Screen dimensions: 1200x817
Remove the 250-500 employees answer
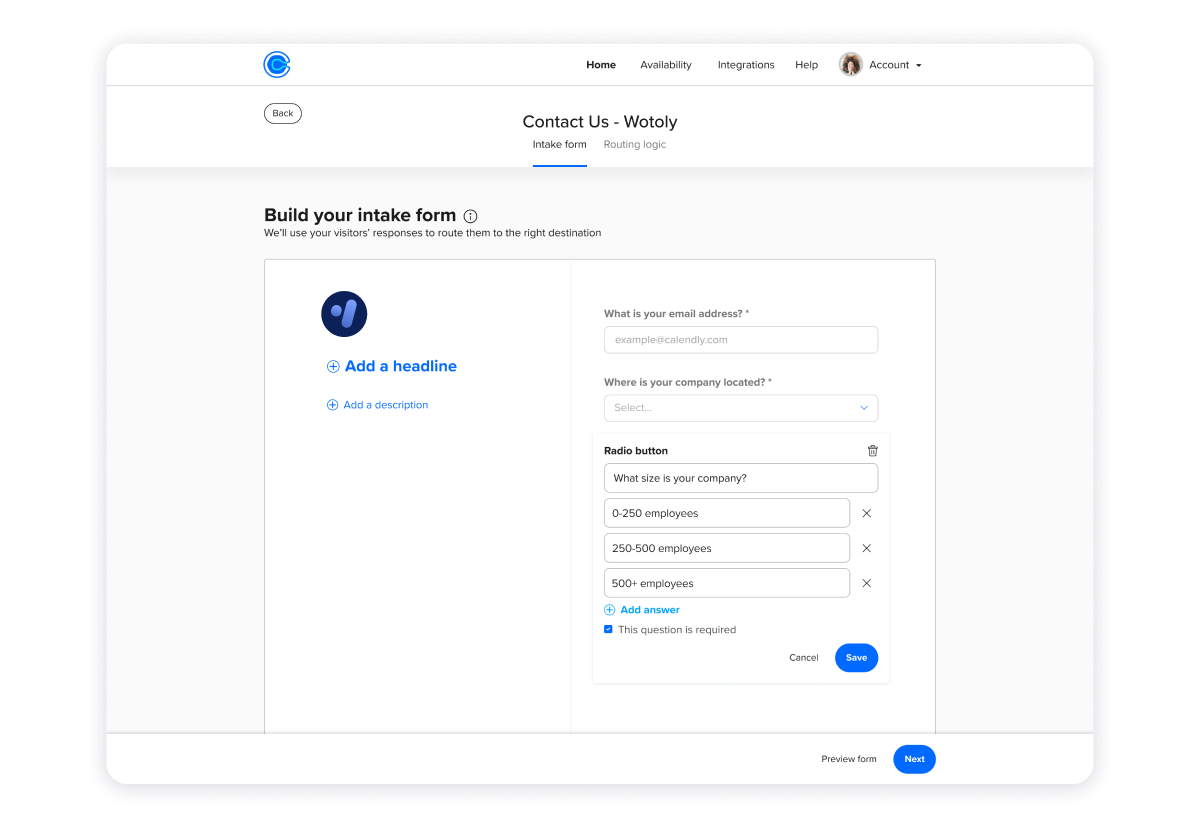point(867,548)
